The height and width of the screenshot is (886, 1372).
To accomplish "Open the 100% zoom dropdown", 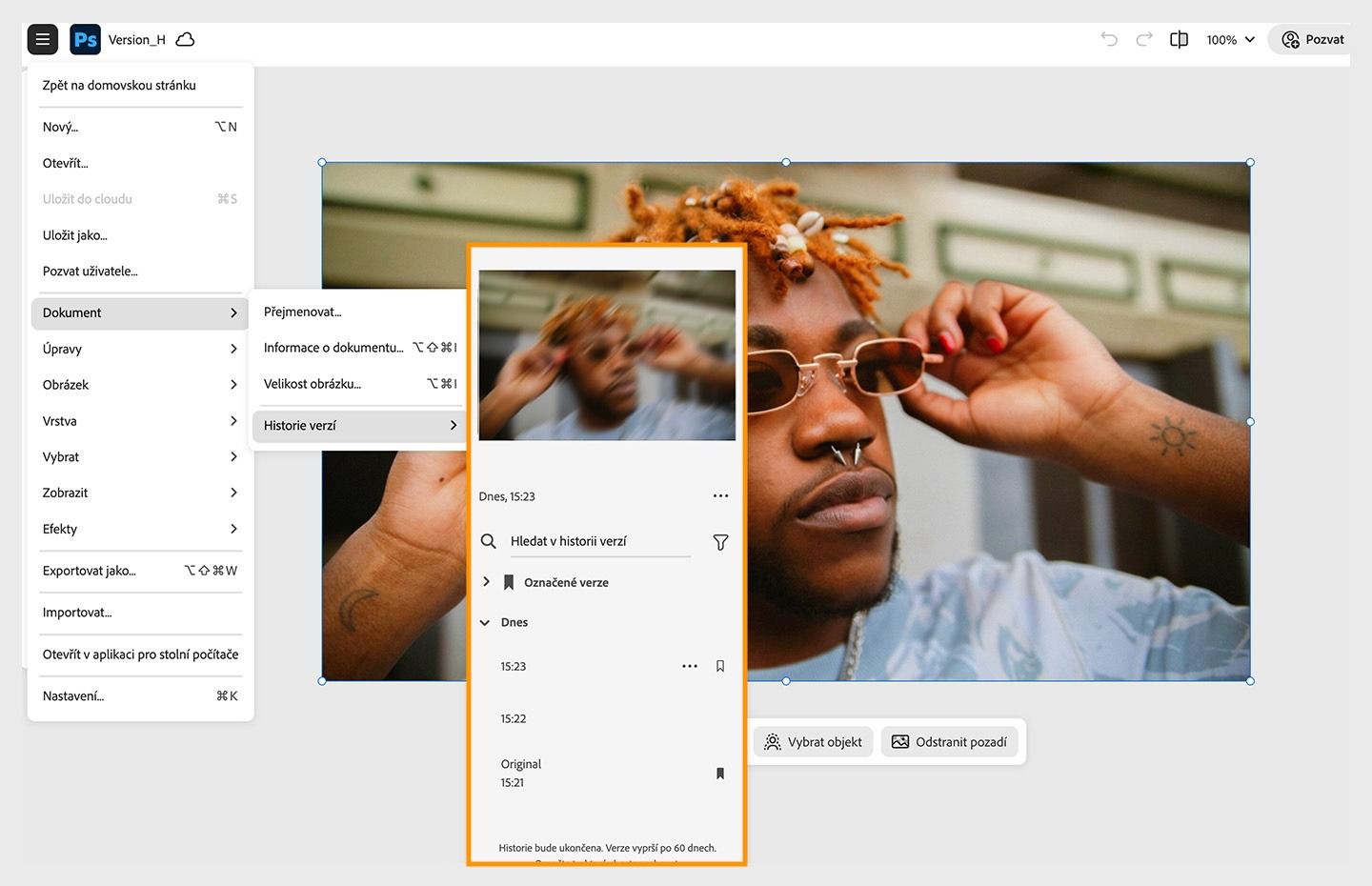I will [x=1231, y=39].
